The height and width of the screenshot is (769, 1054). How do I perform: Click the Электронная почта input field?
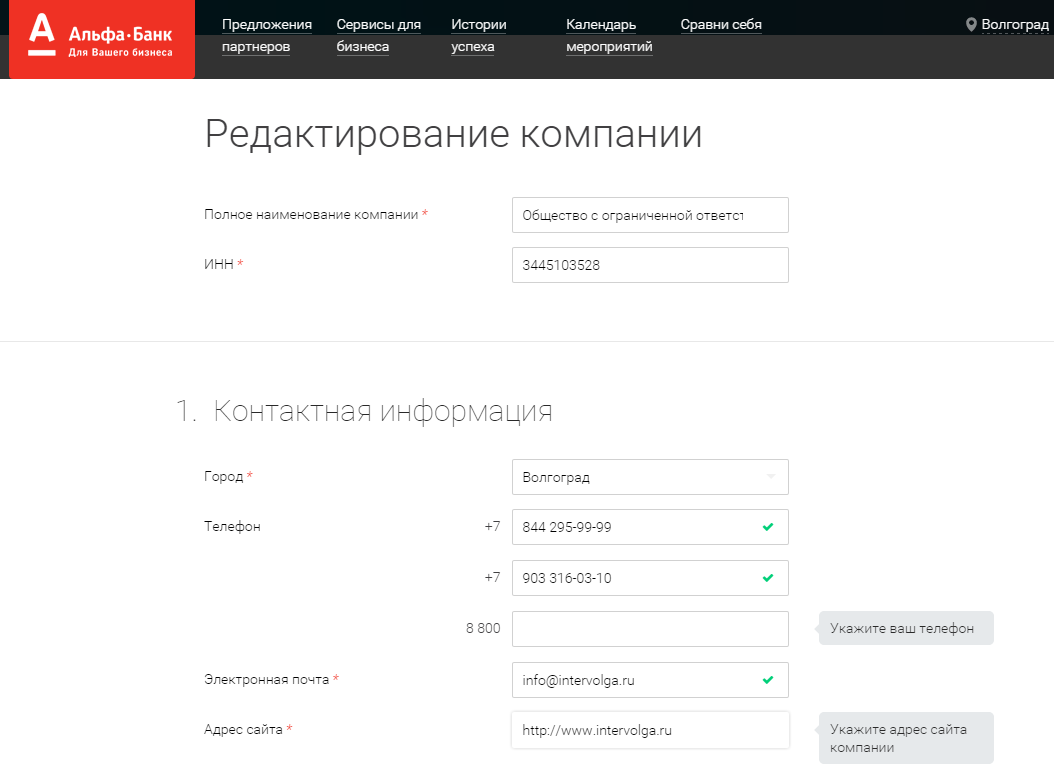(x=650, y=680)
